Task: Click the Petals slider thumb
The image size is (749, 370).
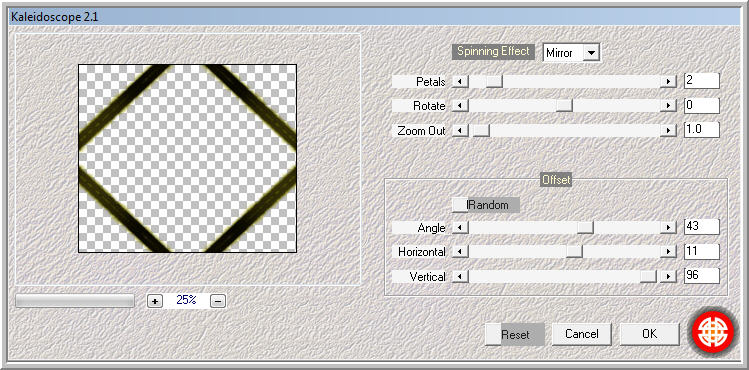Action: (x=494, y=82)
